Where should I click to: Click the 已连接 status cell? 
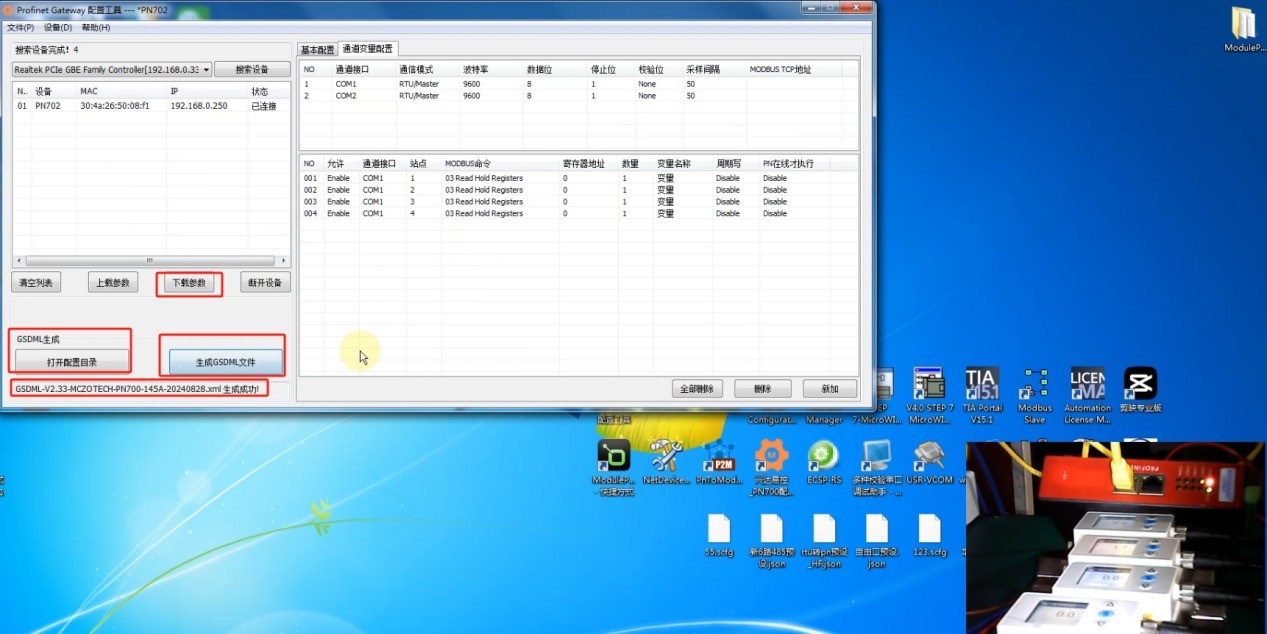click(263, 105)
